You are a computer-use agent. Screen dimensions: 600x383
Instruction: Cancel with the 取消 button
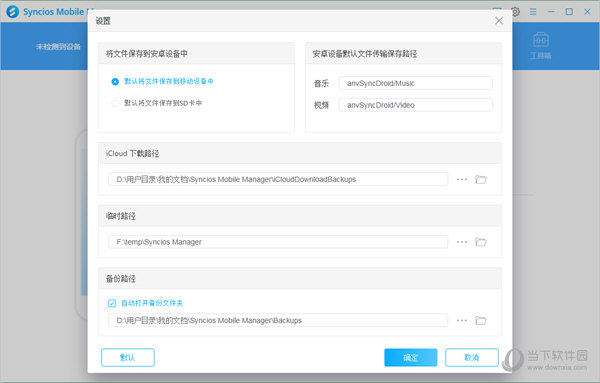click(472, 357)
